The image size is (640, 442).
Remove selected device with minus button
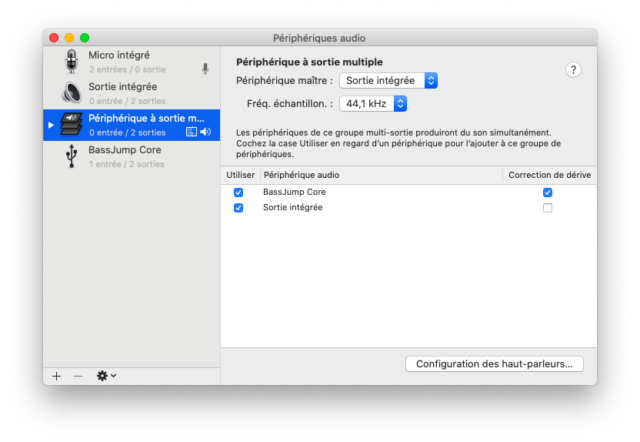pos(78,376)
